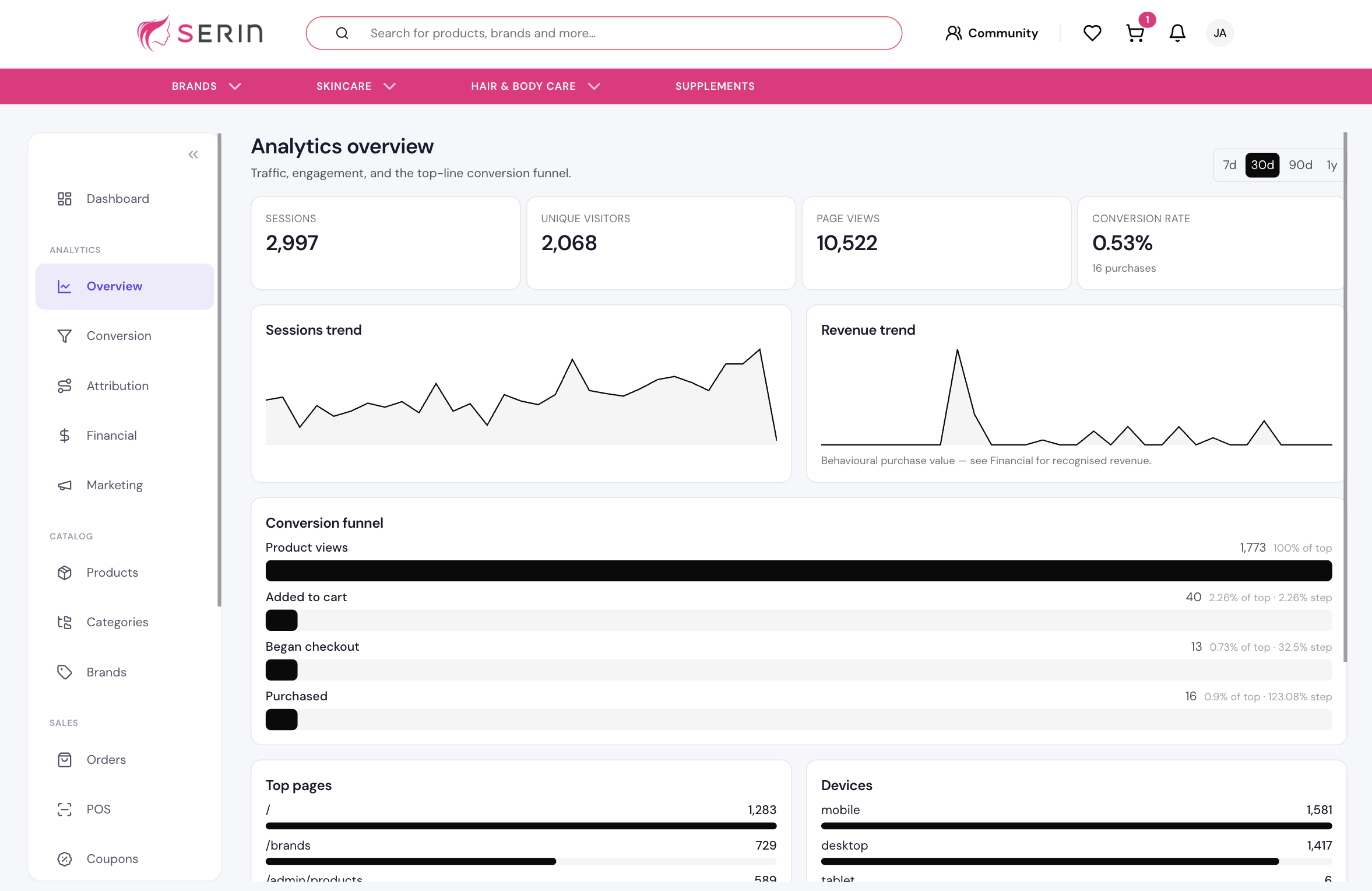Click the Sessions trend chart
The image size is (1372, 891).
[x=521, y=397]
